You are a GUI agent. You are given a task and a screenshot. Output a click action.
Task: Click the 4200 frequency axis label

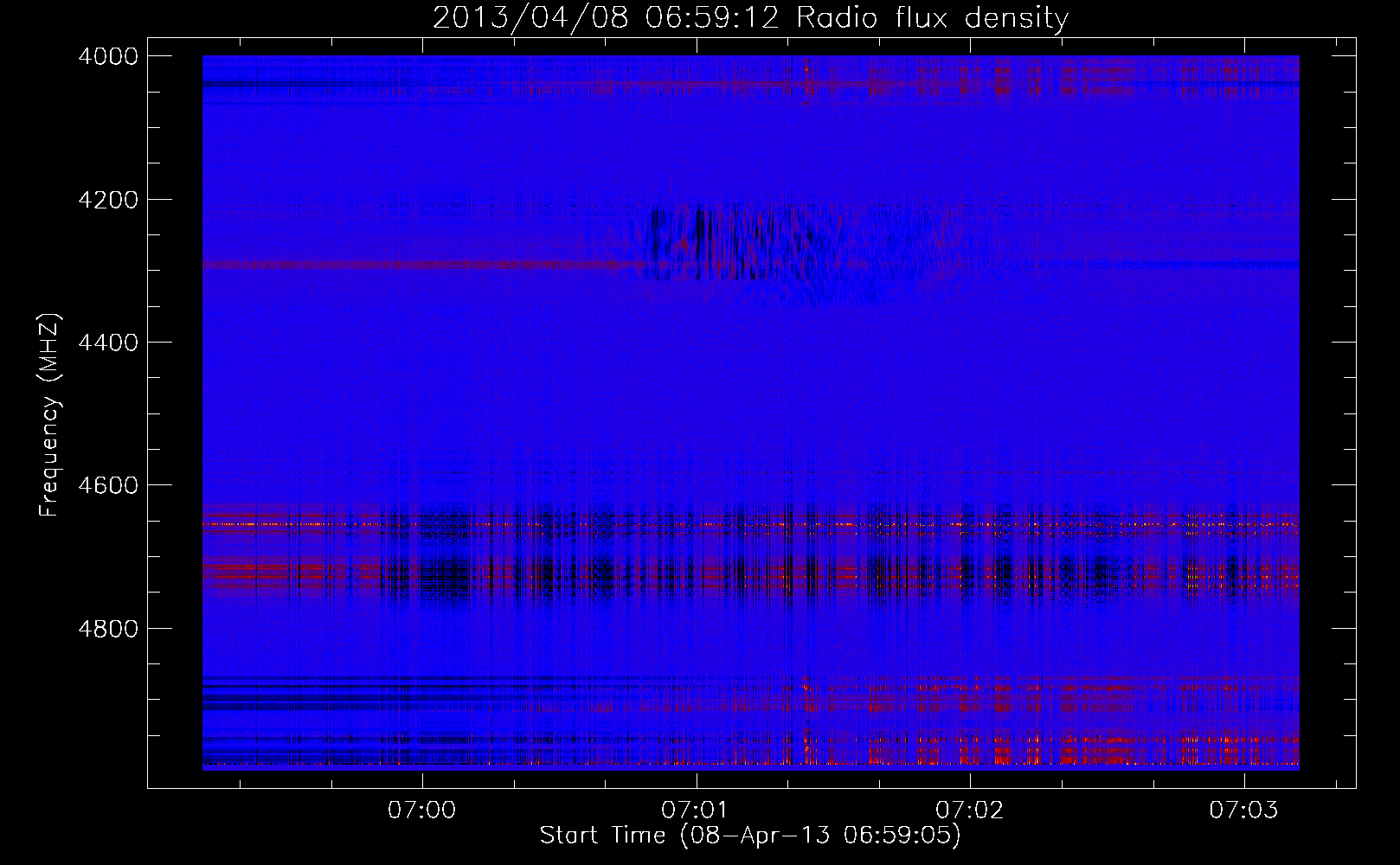click(108, 200)
